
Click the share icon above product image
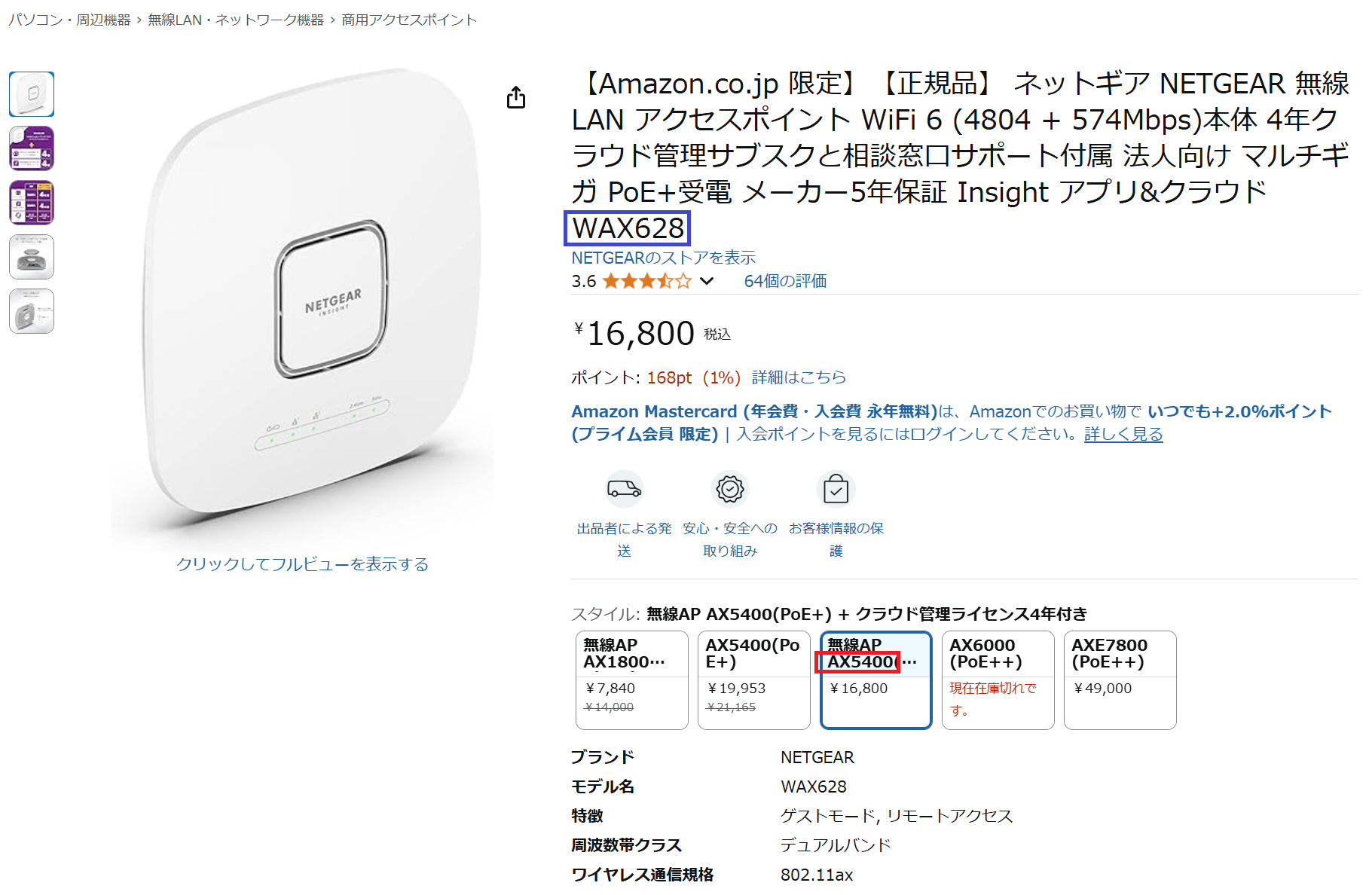pyautogui.click(x=516, y=97)
